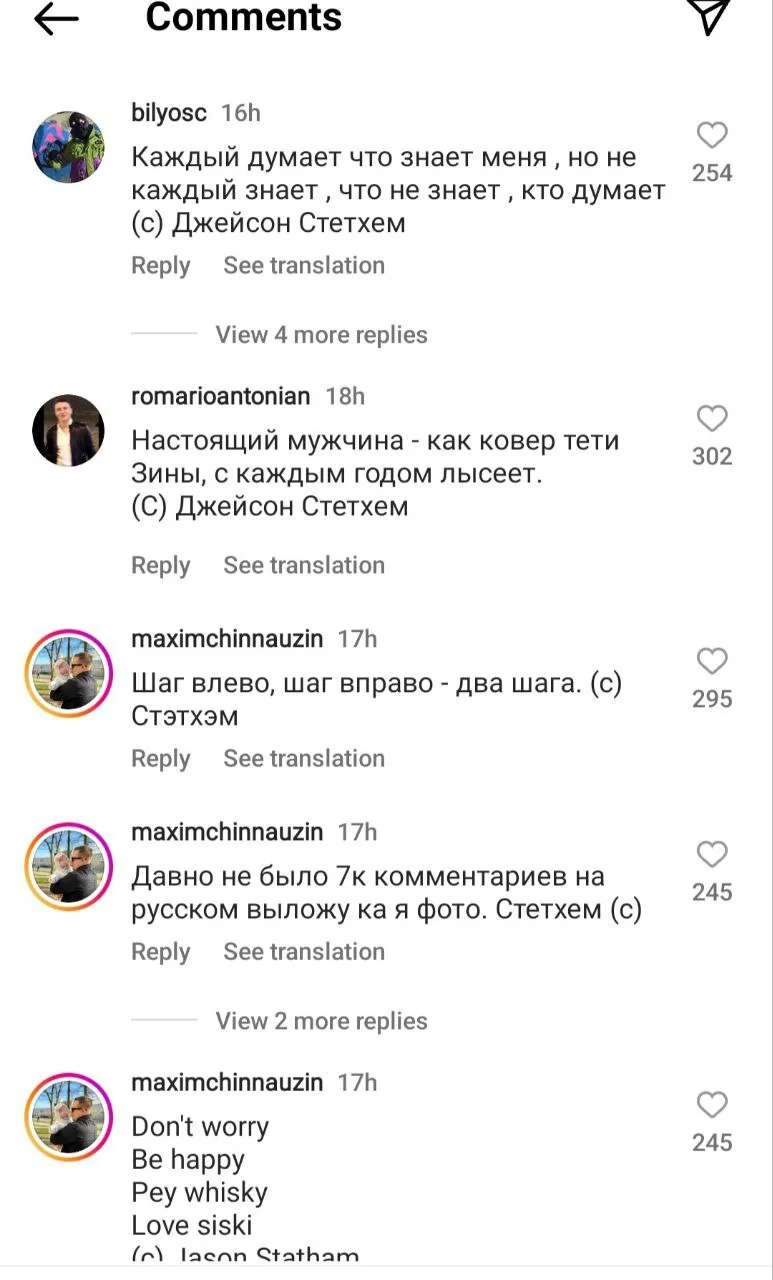Tap the share icon next to Comments header

710,16
